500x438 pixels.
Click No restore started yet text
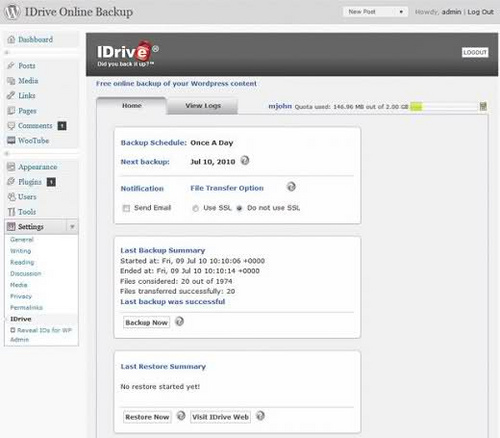pyautogui.click(x=160, y=387)
